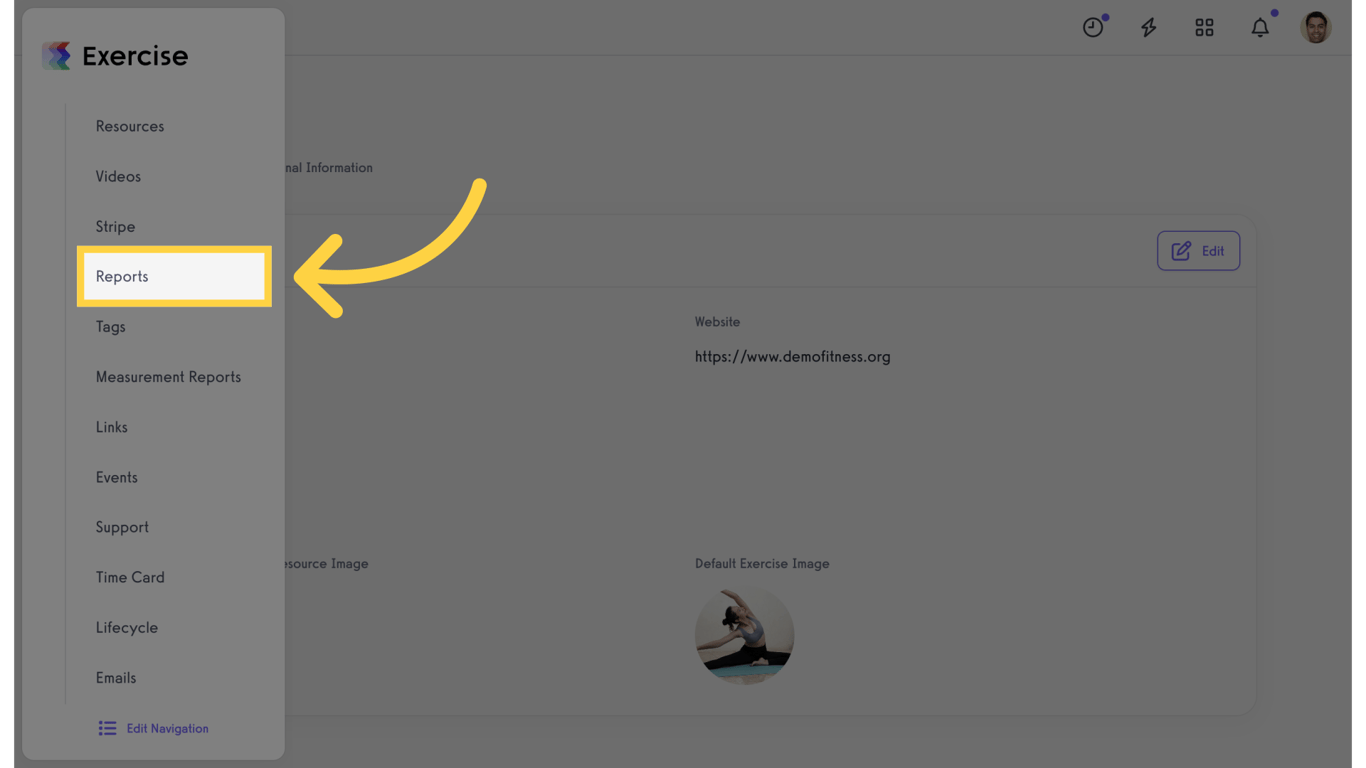Image resolution: width=1366 pixels, height=768 pixels.
Task: Open the Time Card menu item
Action: click(x=130, y=577)
